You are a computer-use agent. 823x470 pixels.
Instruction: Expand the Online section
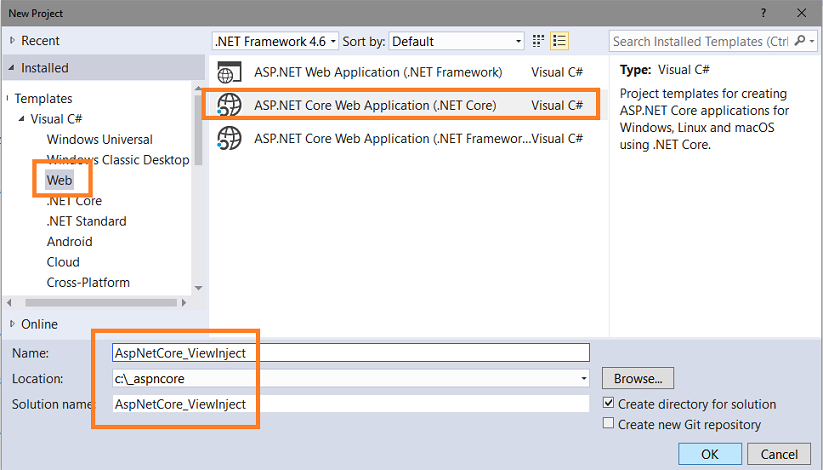coord(13,324)
